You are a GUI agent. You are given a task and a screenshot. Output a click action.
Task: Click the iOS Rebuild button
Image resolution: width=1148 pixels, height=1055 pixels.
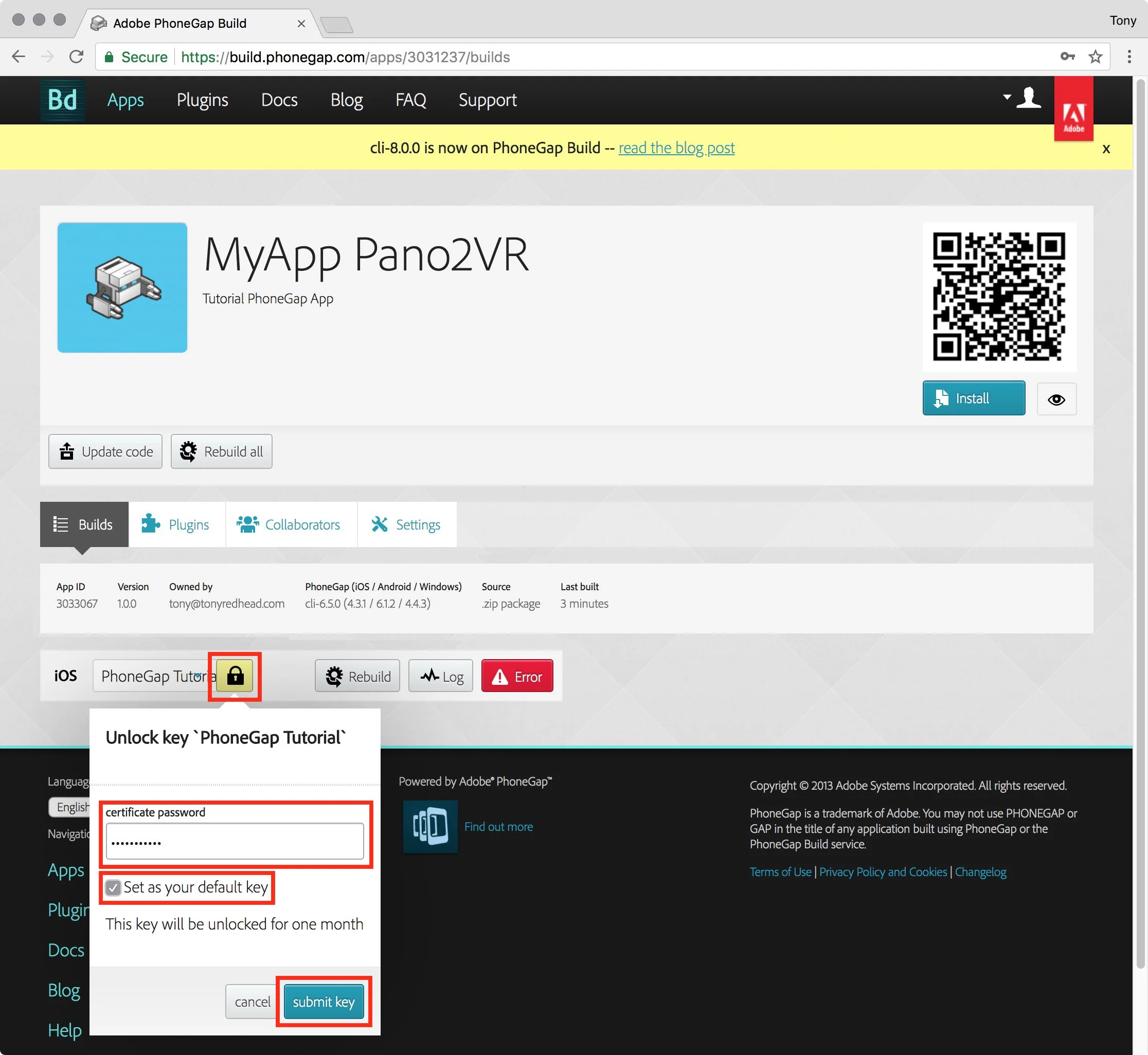tap(357, 676)
